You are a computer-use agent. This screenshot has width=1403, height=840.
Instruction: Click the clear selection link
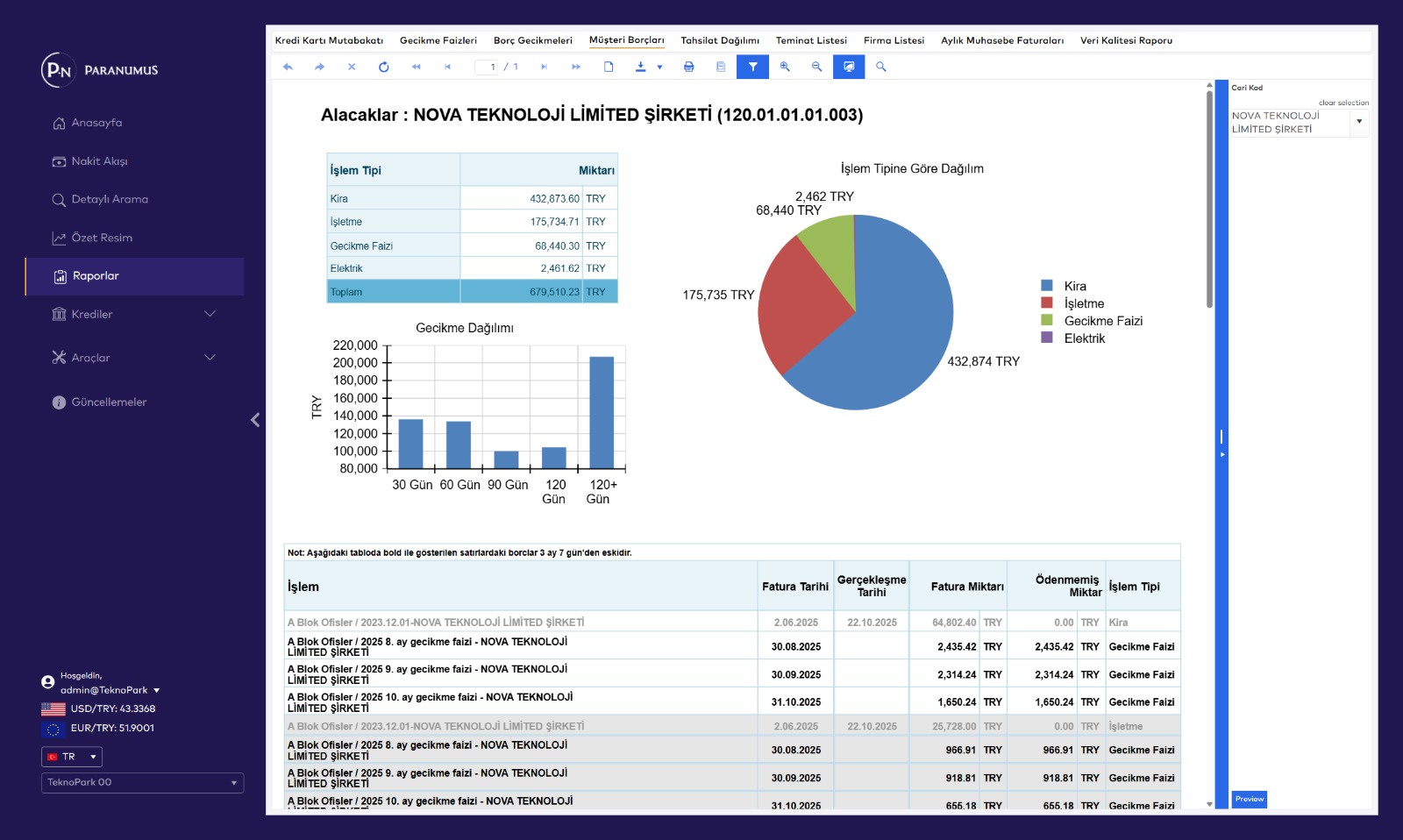coord(1343,103)
